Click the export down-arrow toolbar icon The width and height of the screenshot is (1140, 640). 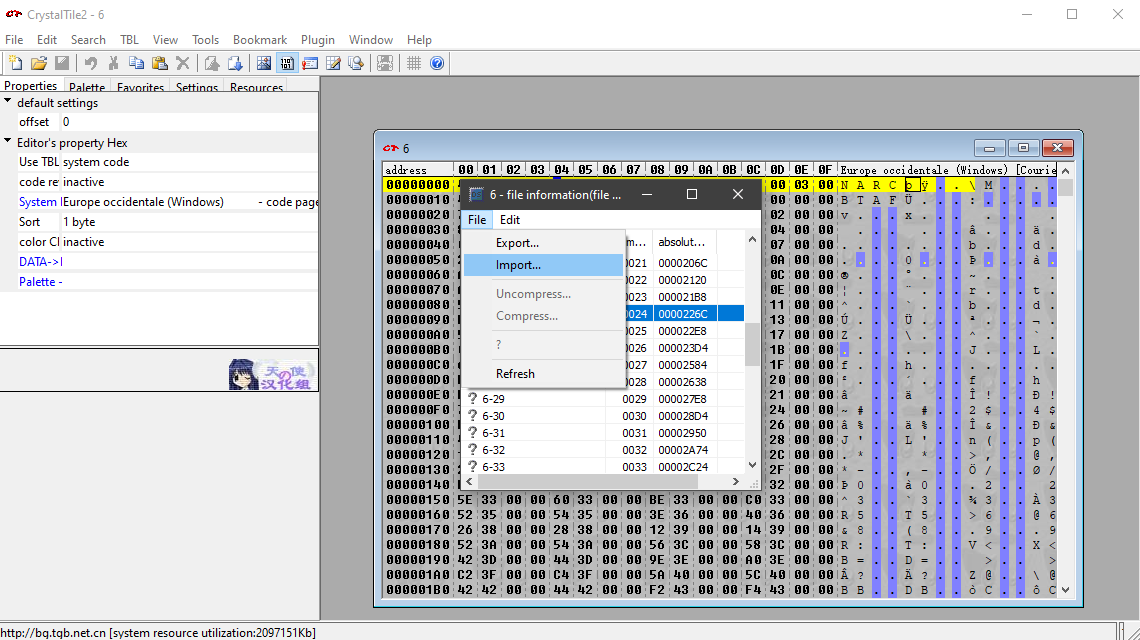[x=235, y=63]
